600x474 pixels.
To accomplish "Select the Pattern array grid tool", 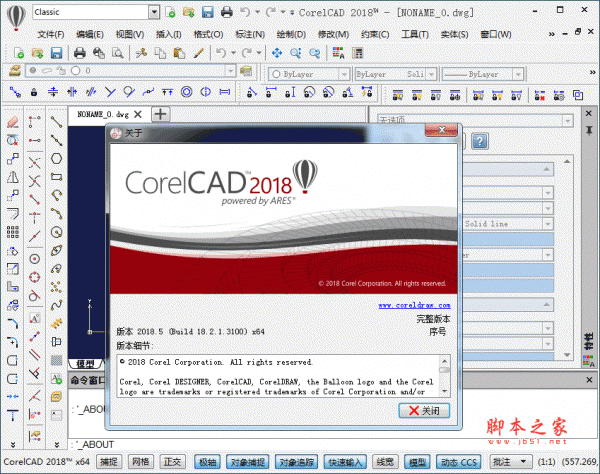I will pyautogui.click(x=13, y=232).
